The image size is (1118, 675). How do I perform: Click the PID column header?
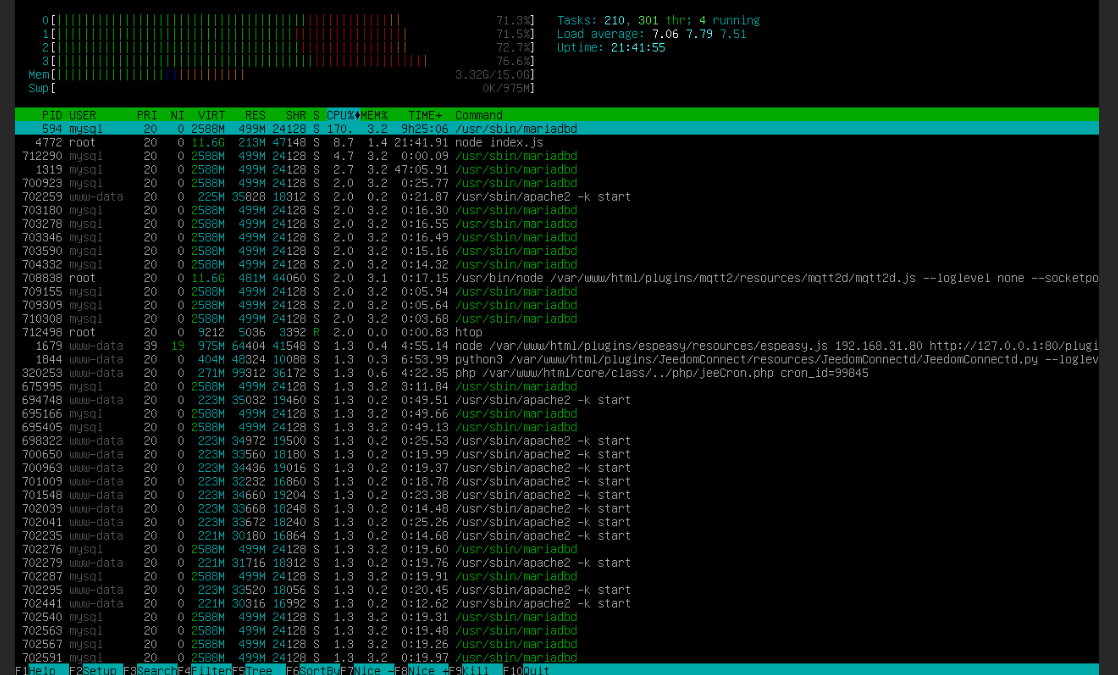52,115
